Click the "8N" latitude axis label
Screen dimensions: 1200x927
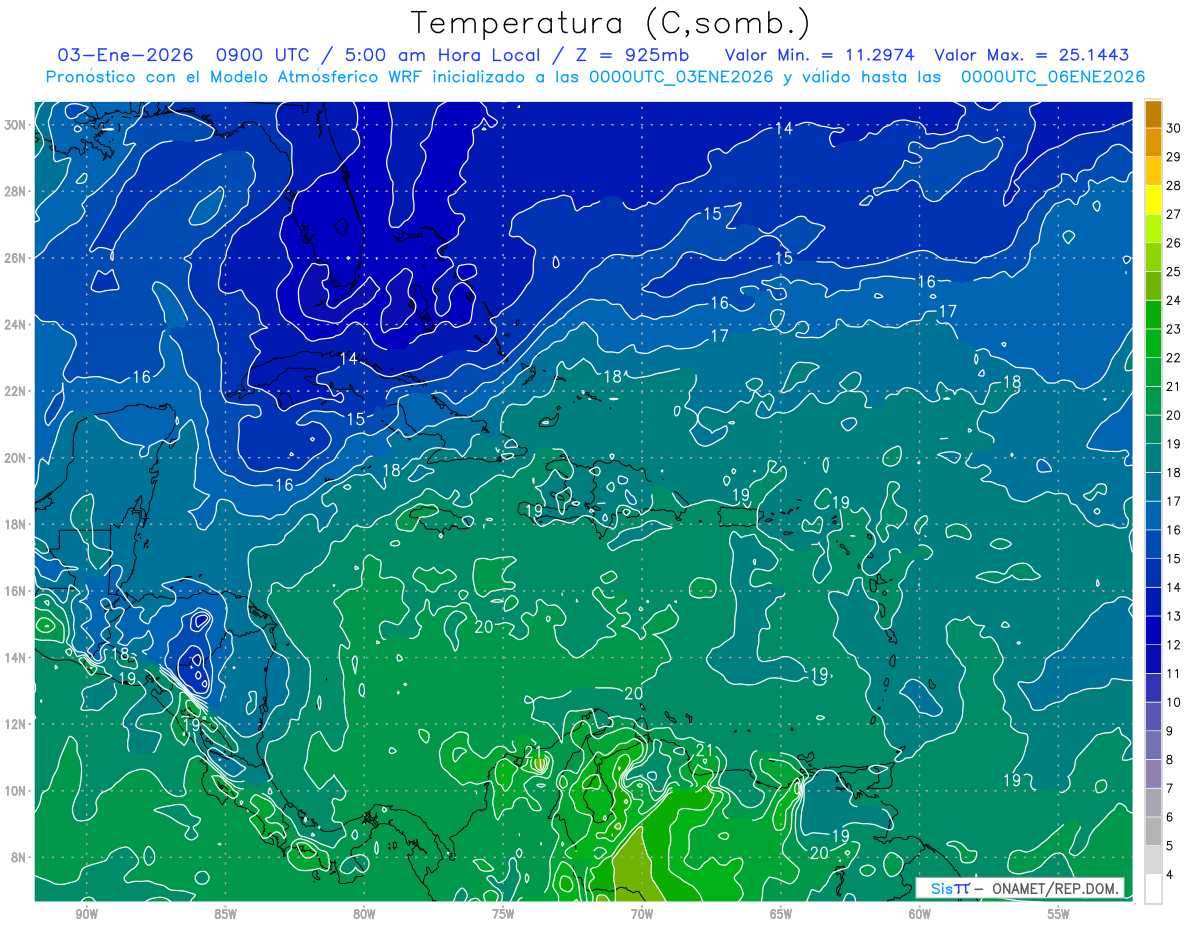[20, 857]
